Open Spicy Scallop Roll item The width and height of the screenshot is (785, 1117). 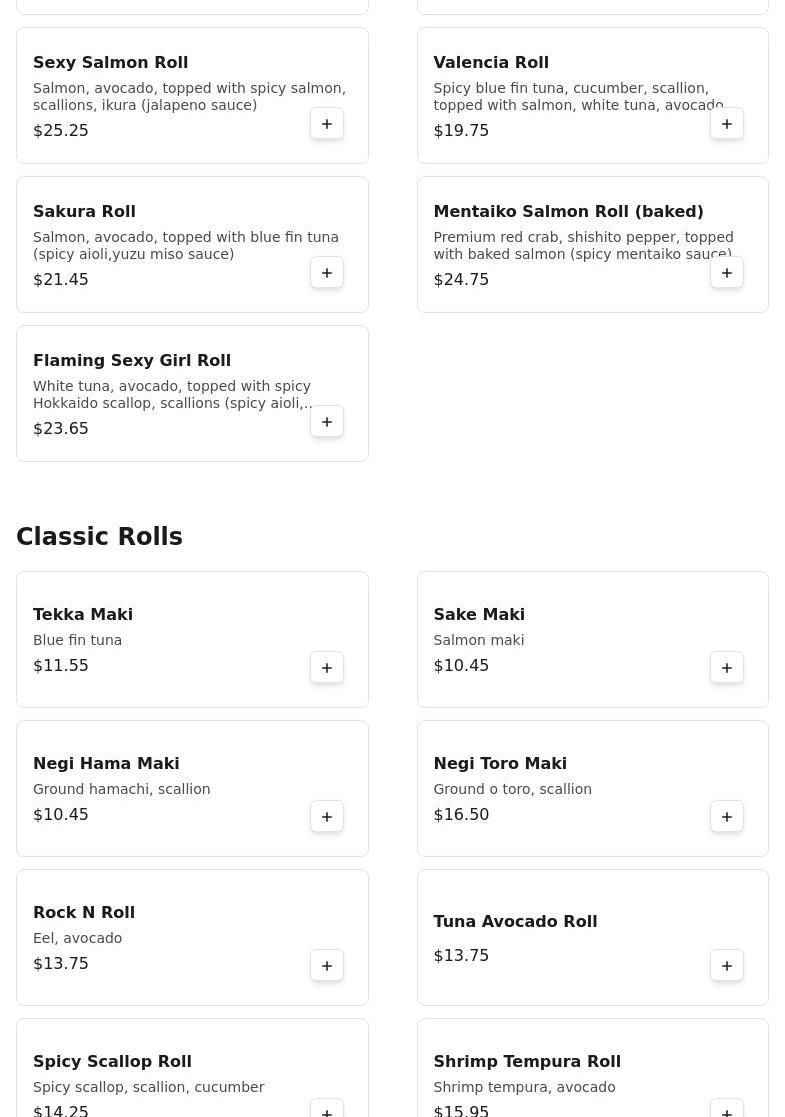(112, 1062)
